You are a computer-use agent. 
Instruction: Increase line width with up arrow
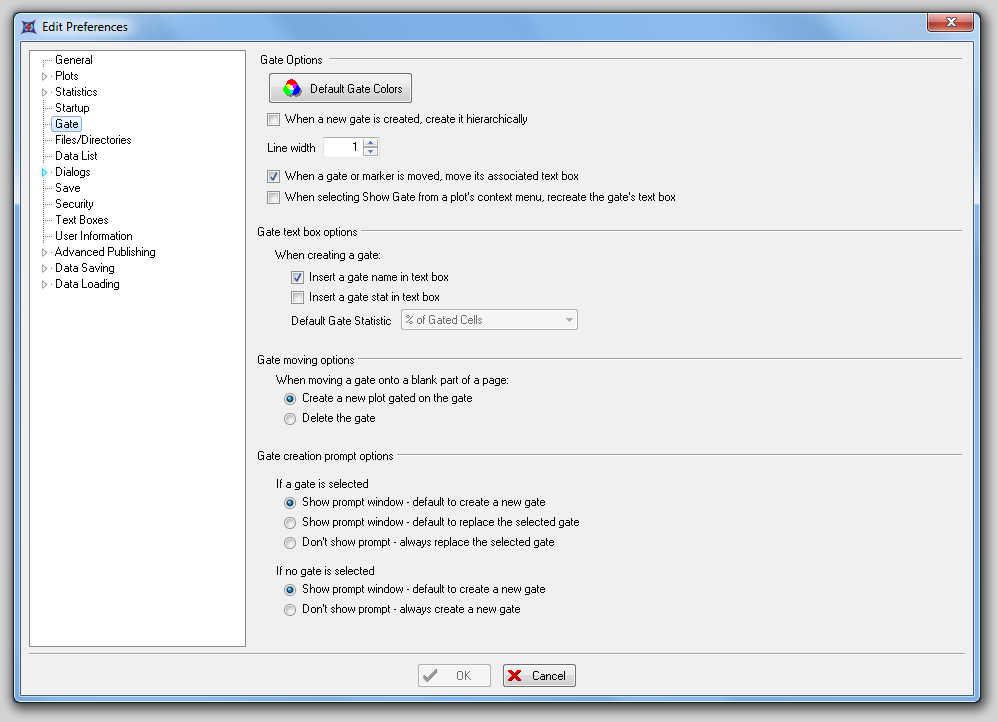click(371, 143)
